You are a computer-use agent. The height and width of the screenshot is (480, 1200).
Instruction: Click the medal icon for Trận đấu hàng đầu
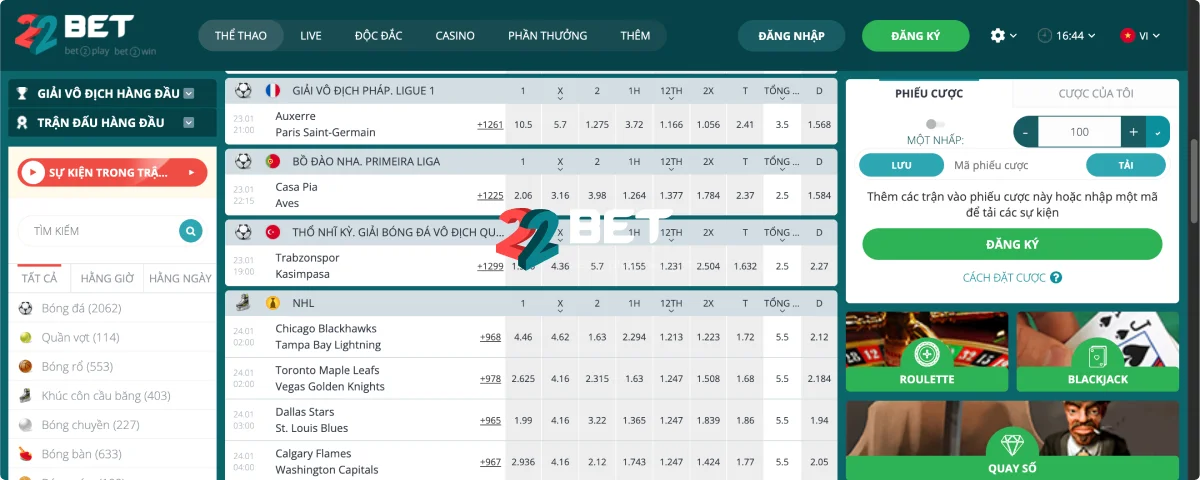(23, 123)
